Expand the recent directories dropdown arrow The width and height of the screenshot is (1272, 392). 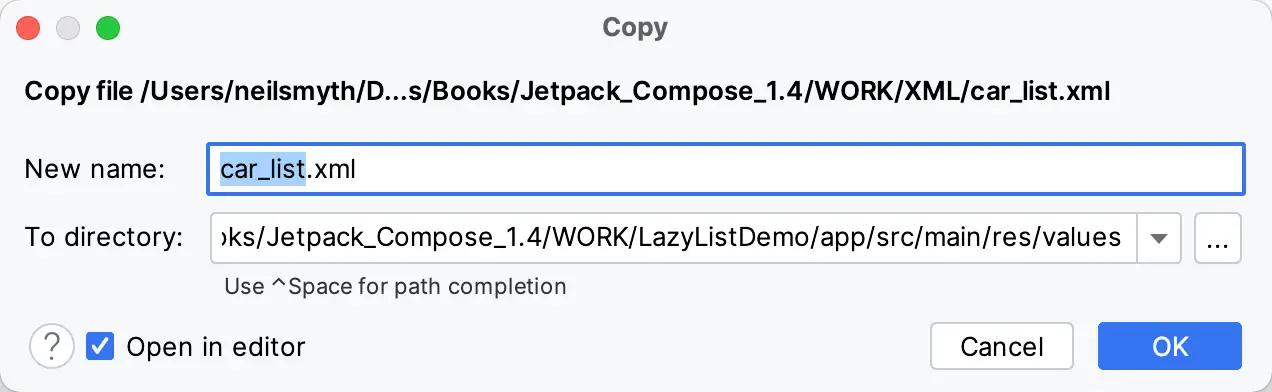(1159, 238)
